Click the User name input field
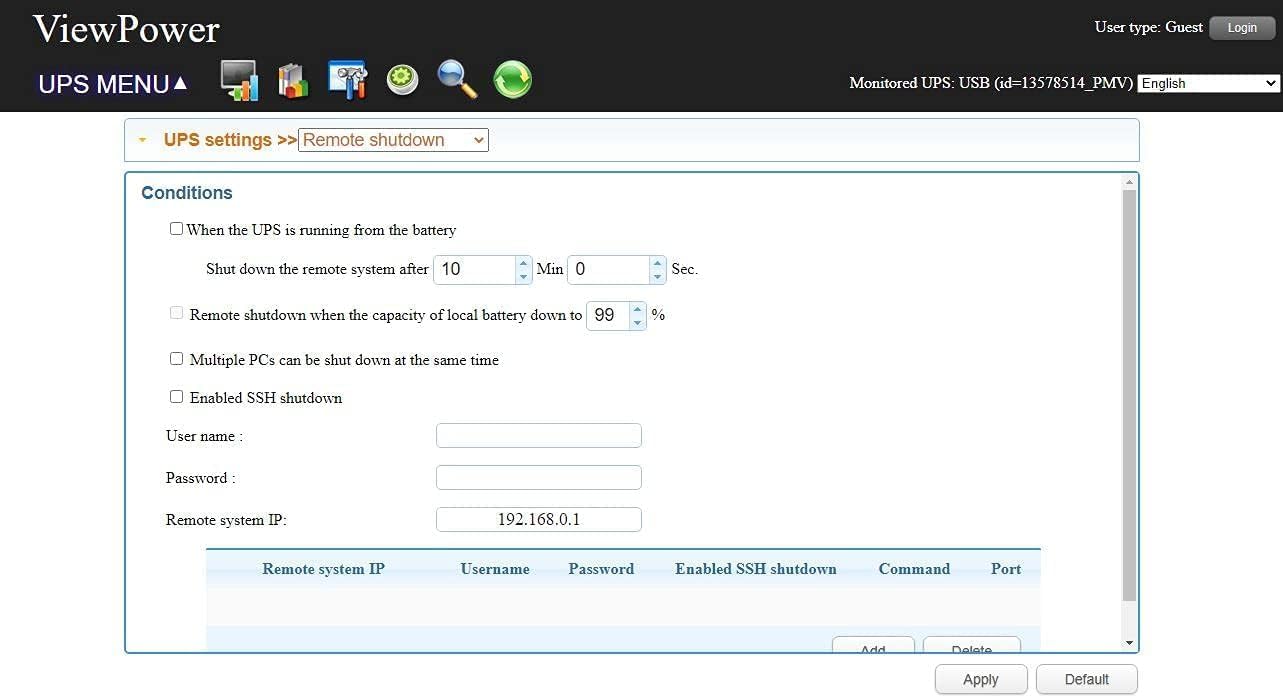The image size is (1283, 698). coord(539,435)
